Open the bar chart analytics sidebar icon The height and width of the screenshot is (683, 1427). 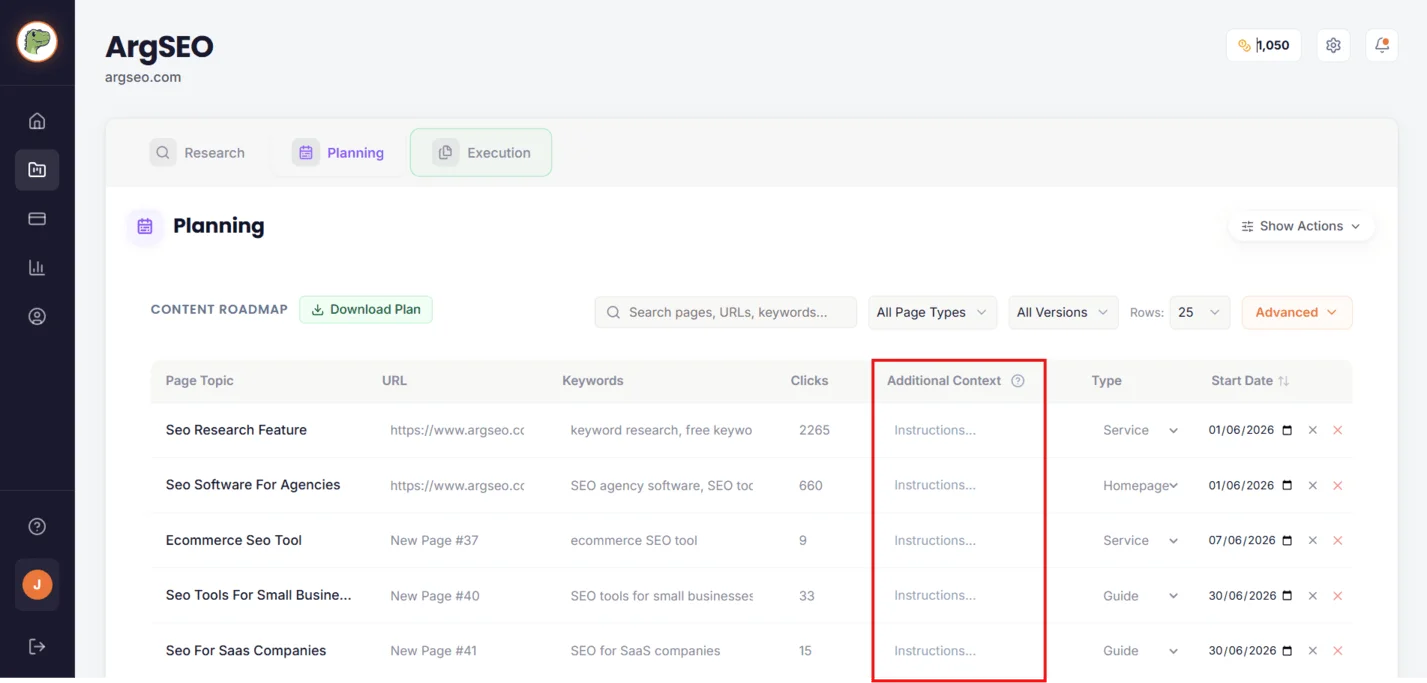tap(37, 268)
